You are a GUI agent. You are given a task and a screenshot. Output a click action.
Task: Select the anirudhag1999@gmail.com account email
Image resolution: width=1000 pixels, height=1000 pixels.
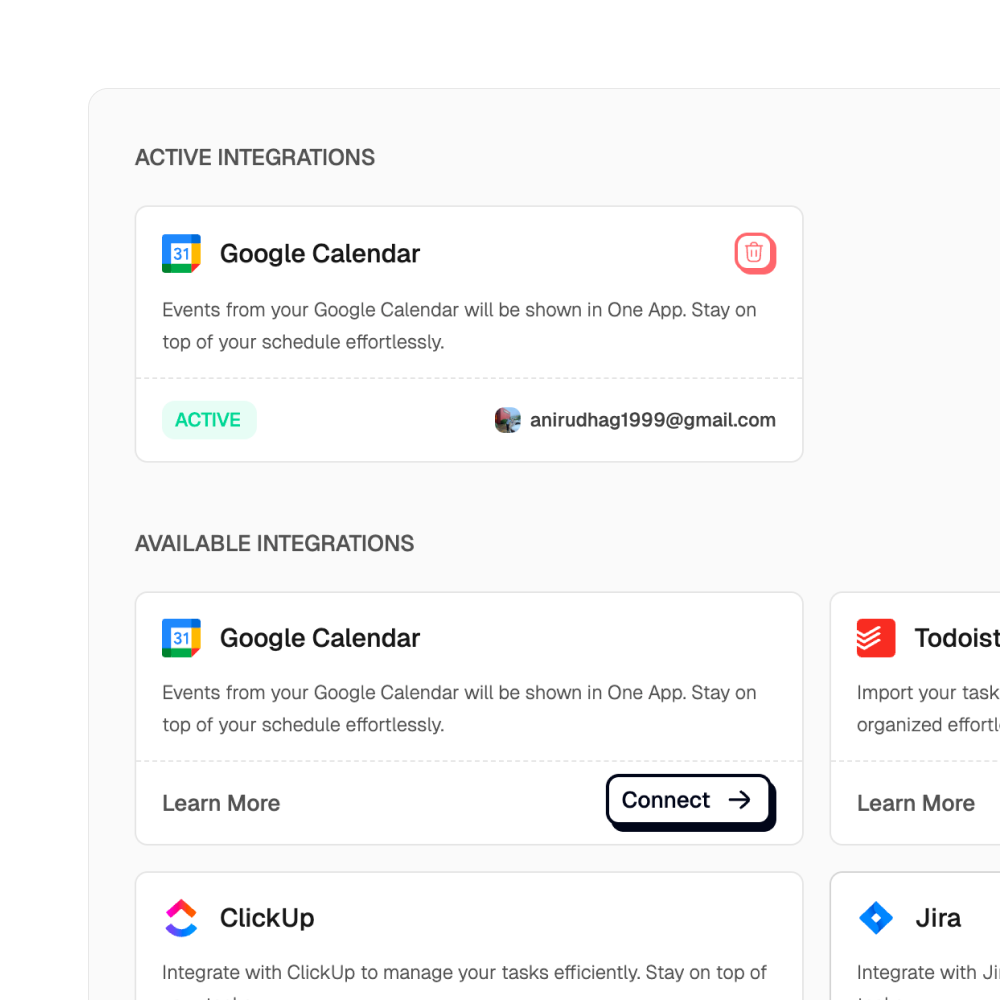pyautogui.click(x=652, y=420)
